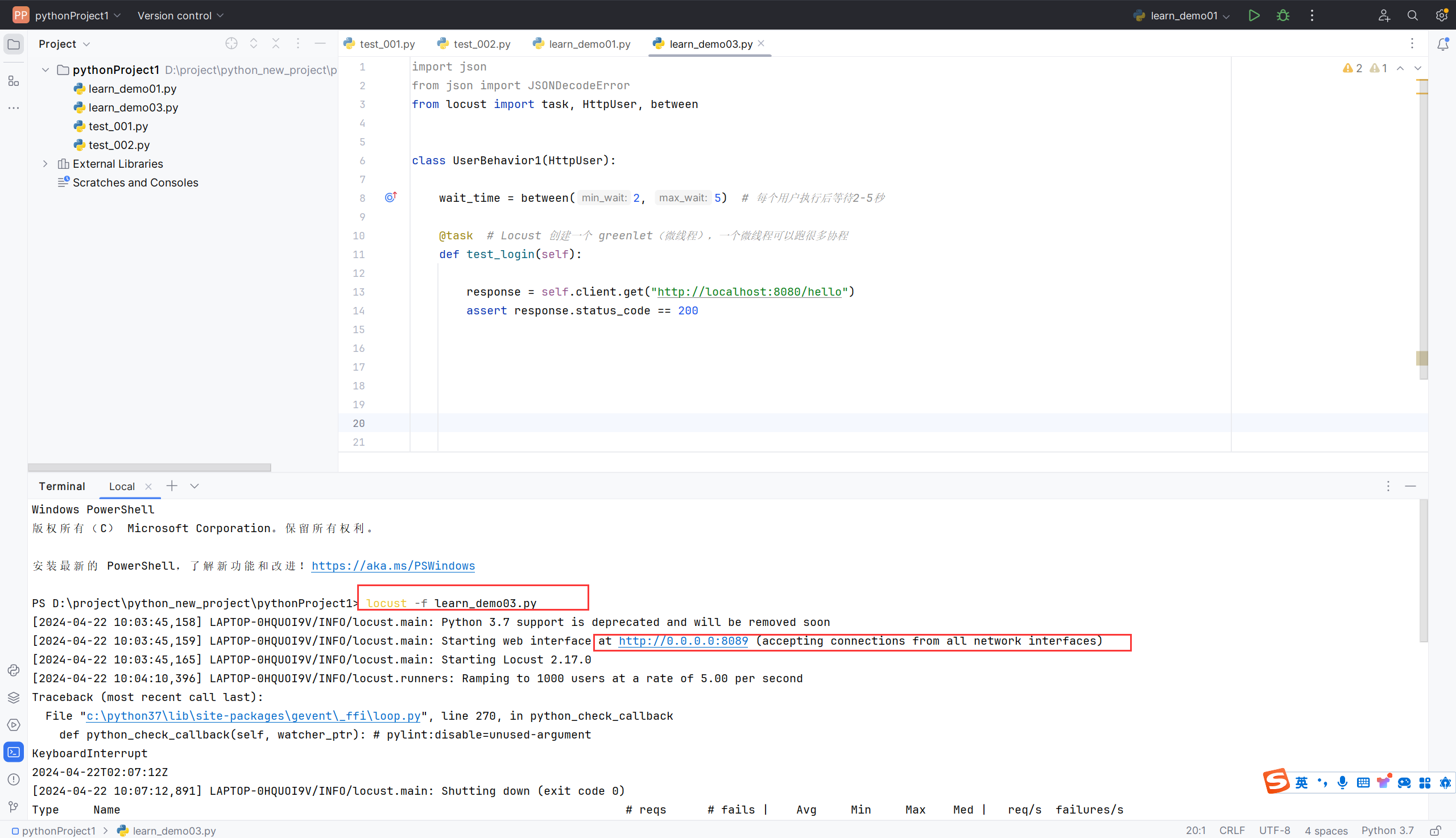The image size is (1456, 838).
Task: Toggle read-only lock icon in status bar
Action: (1436, 831)
